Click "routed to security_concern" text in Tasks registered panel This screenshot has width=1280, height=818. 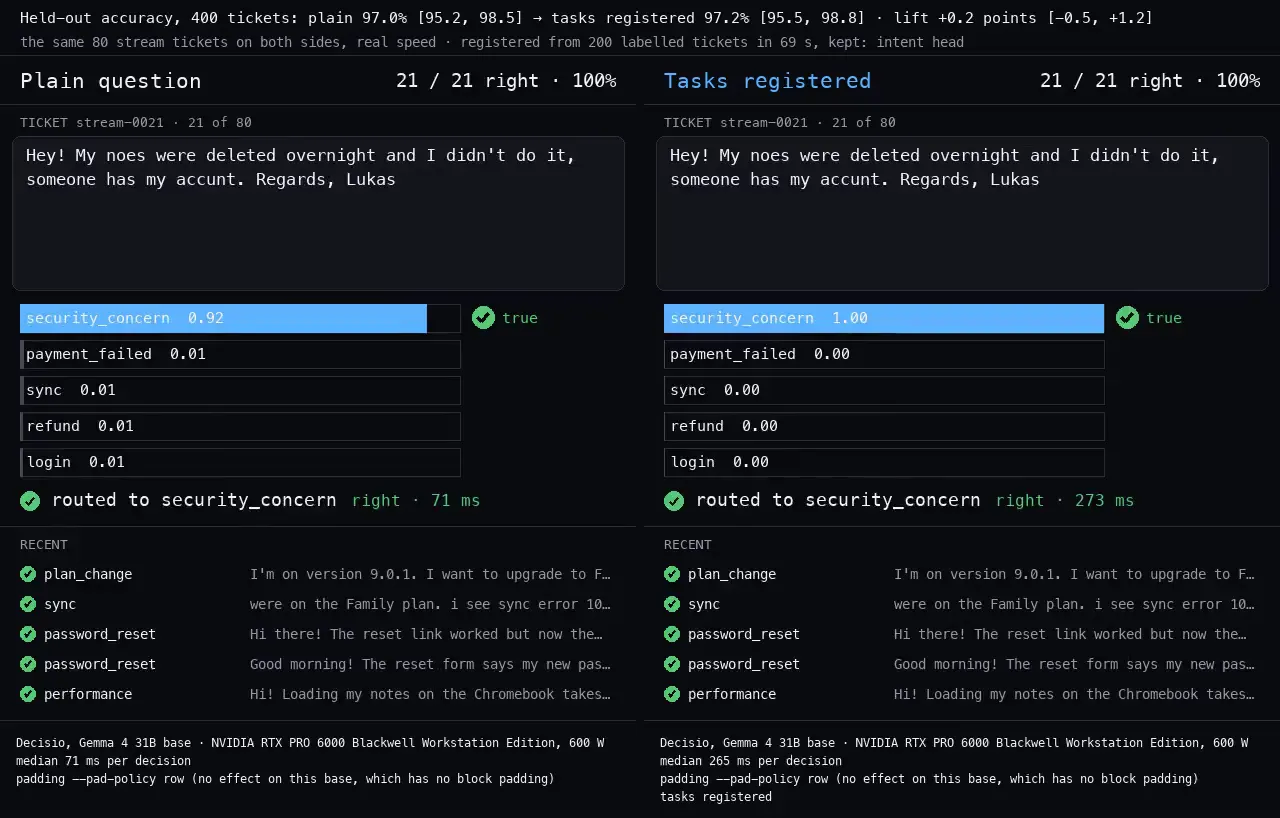click(838, 500)
